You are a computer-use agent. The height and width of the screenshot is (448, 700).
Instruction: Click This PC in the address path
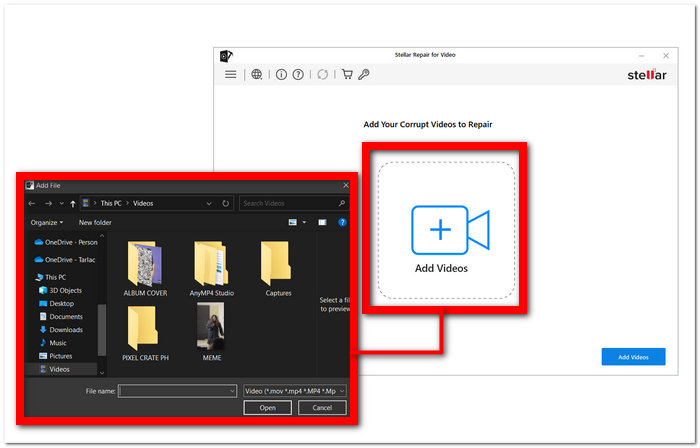point(111,203)
